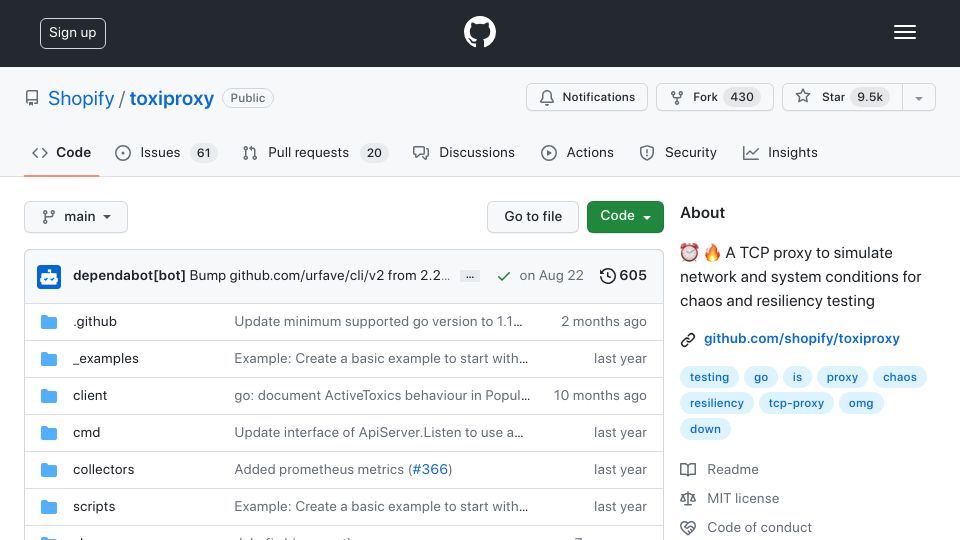Screen dimensions: 960x540
Task: Click the repository book icon beside Shopify
Action: (x=32, y=98)
